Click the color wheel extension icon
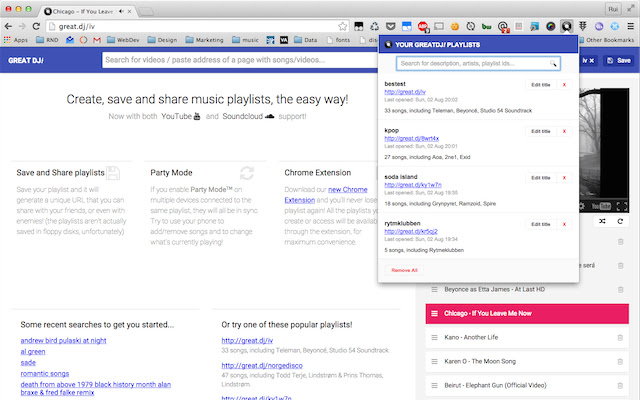This screenshot has height=400, width=640. pos(551,27)
